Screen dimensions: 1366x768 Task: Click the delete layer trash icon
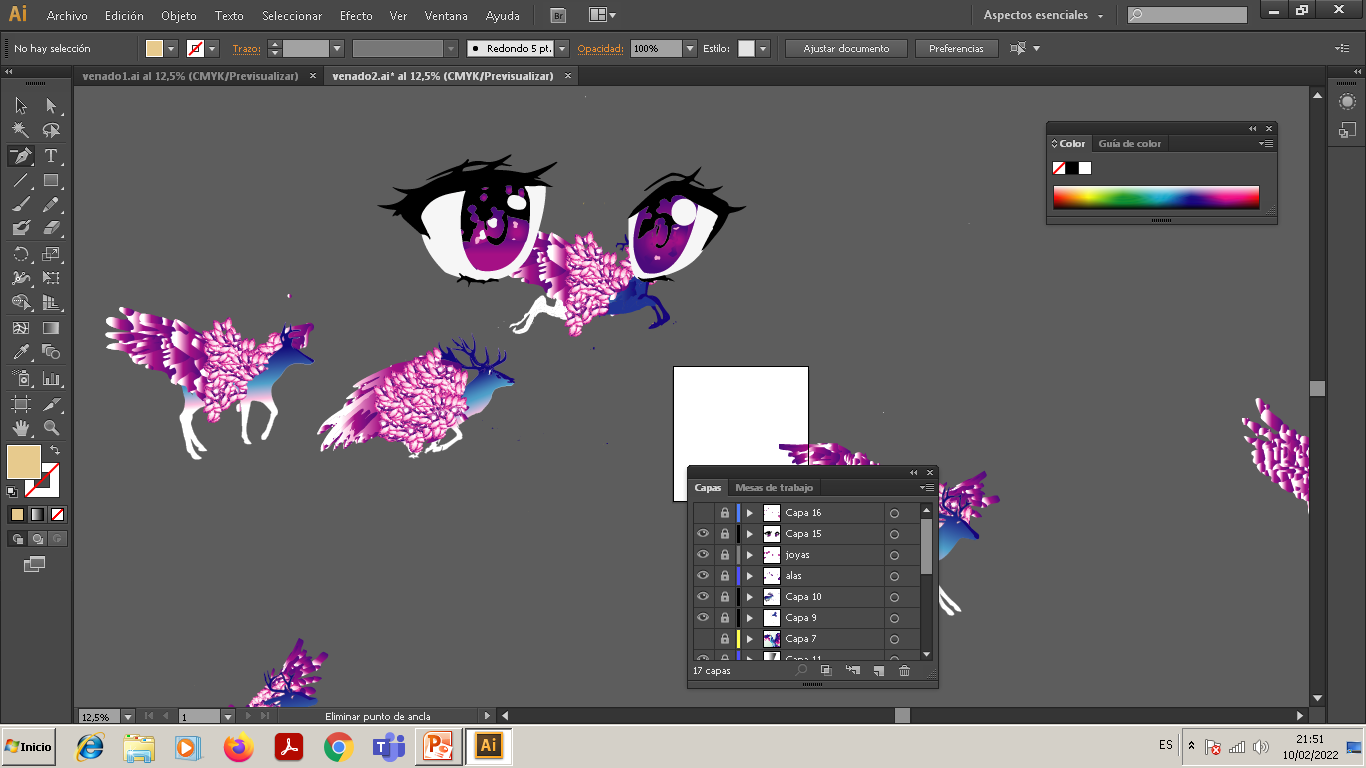tap(904, 671)
